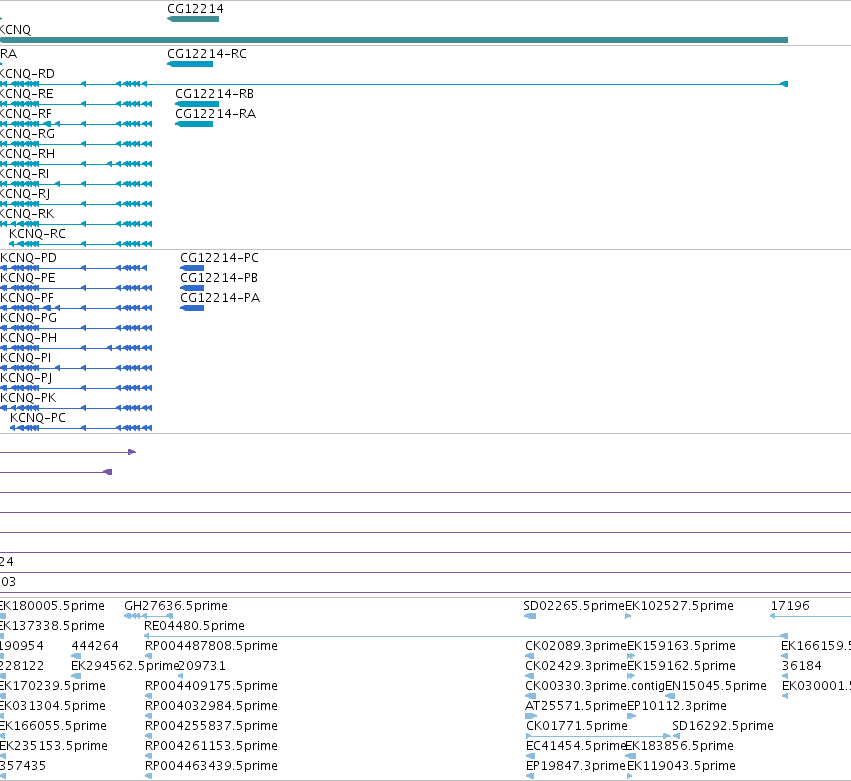Click the EK166055.5prime EST label
This screenshot has height=781, width=851.
(53, 726)
